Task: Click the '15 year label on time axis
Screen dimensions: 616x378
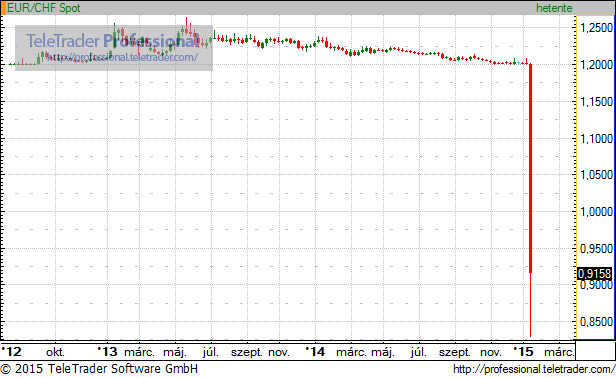Action: (523, 352)
